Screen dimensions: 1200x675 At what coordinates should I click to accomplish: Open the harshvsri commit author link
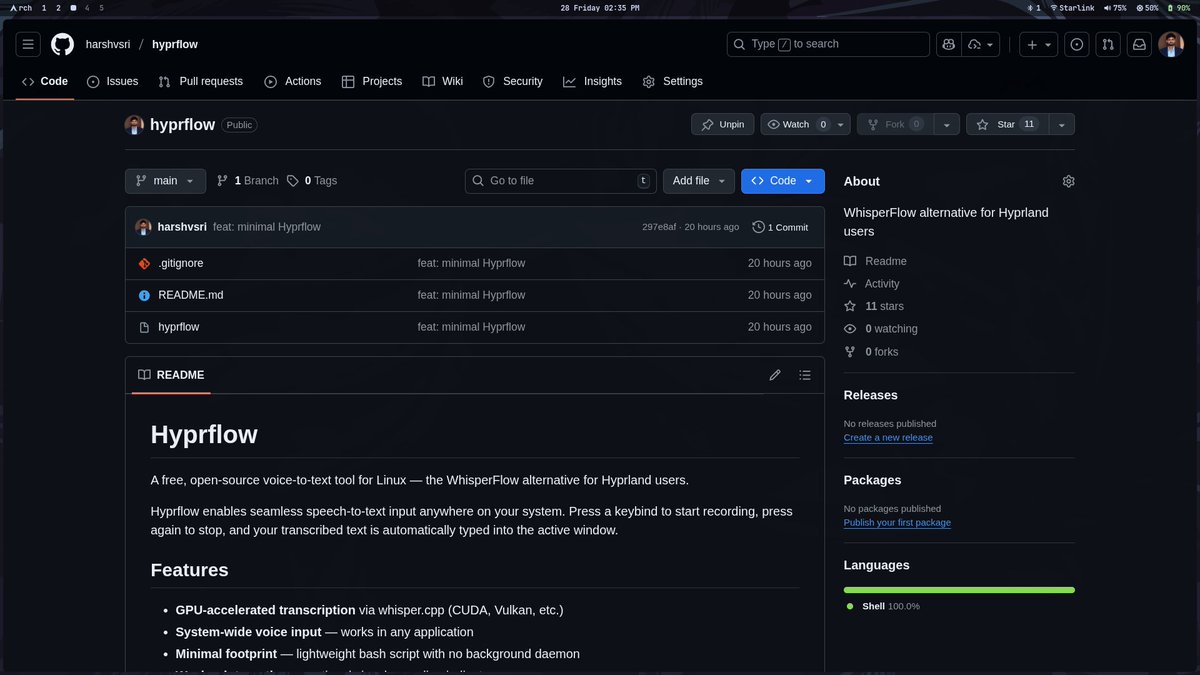click(x=182, y=227)
